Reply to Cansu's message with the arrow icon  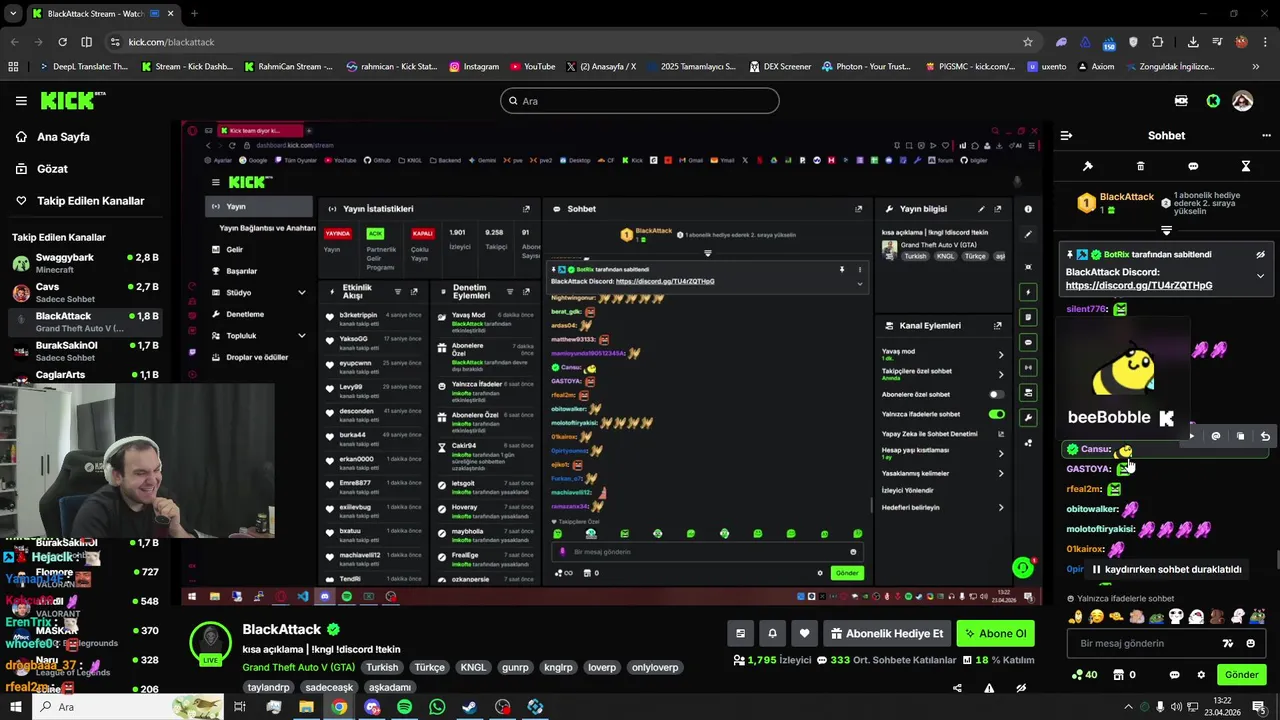point(1265,436)
